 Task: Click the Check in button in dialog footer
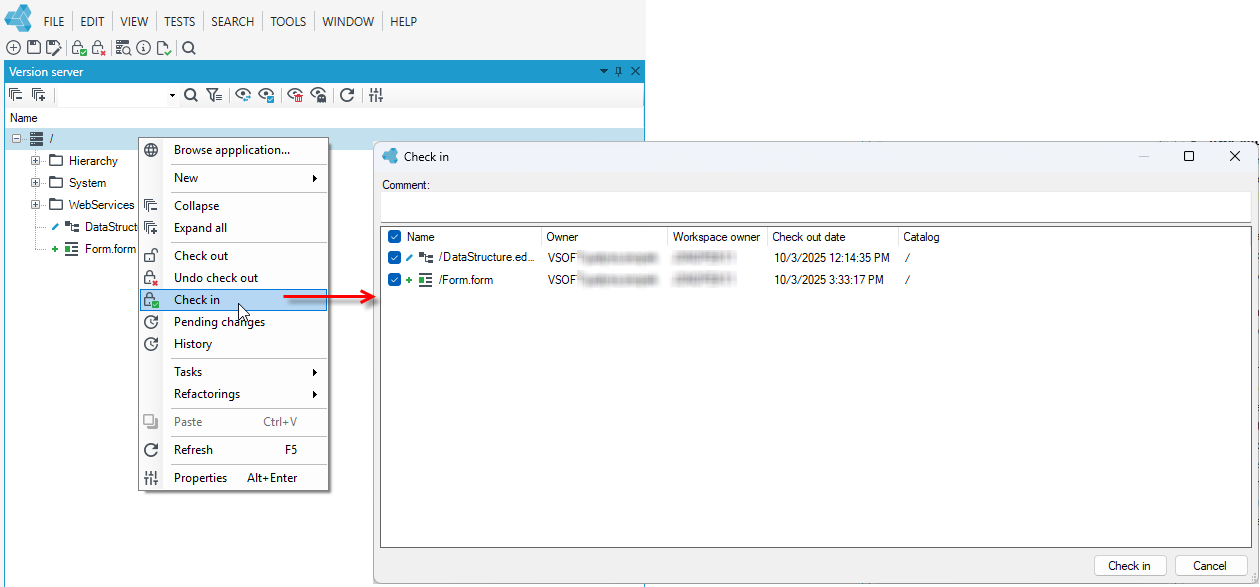1129,566
